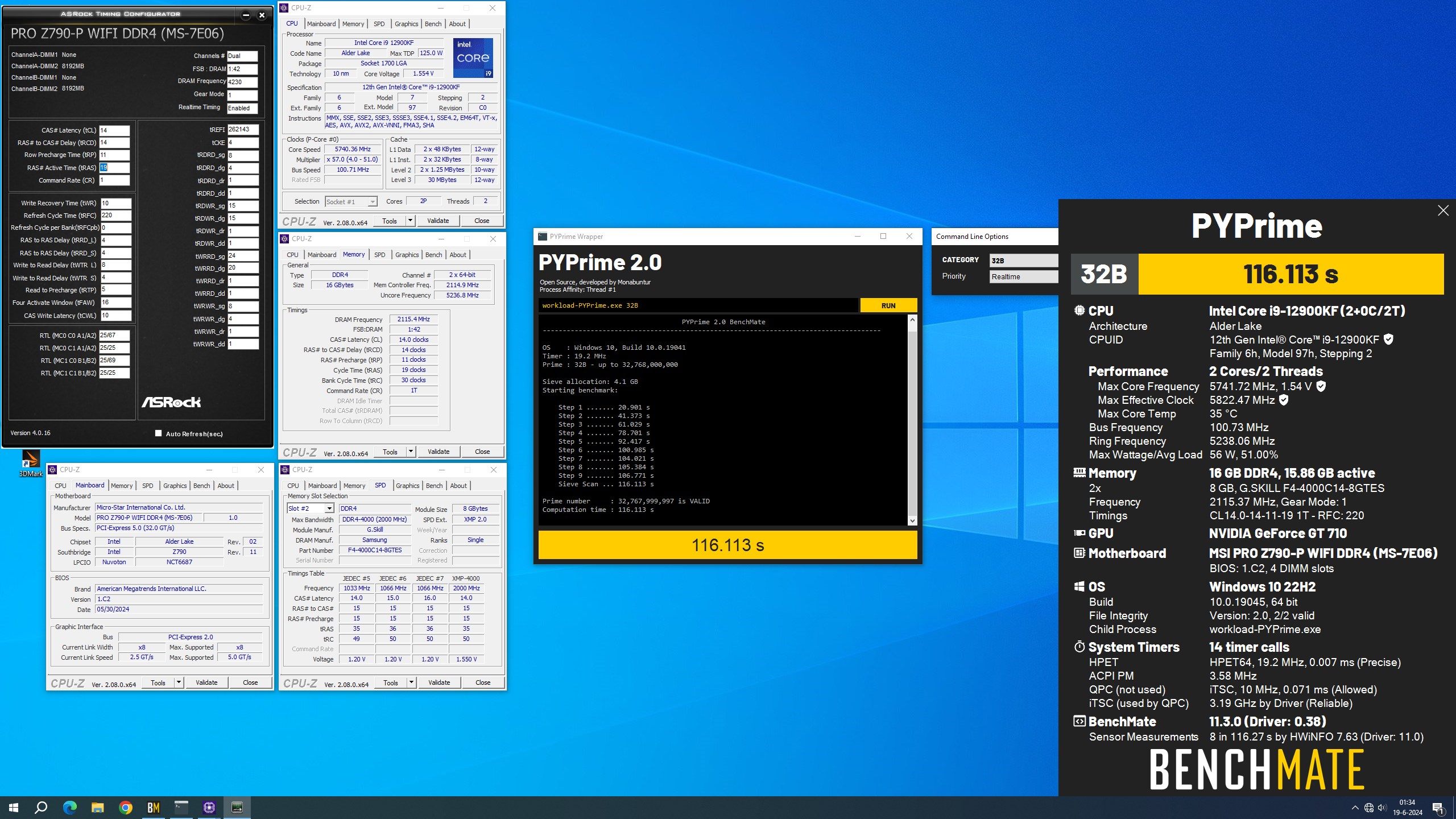Open the volume tray icon
The height and width of the screenshot is (819, 1456).
pyautogui.click(x=1382, y=808)
